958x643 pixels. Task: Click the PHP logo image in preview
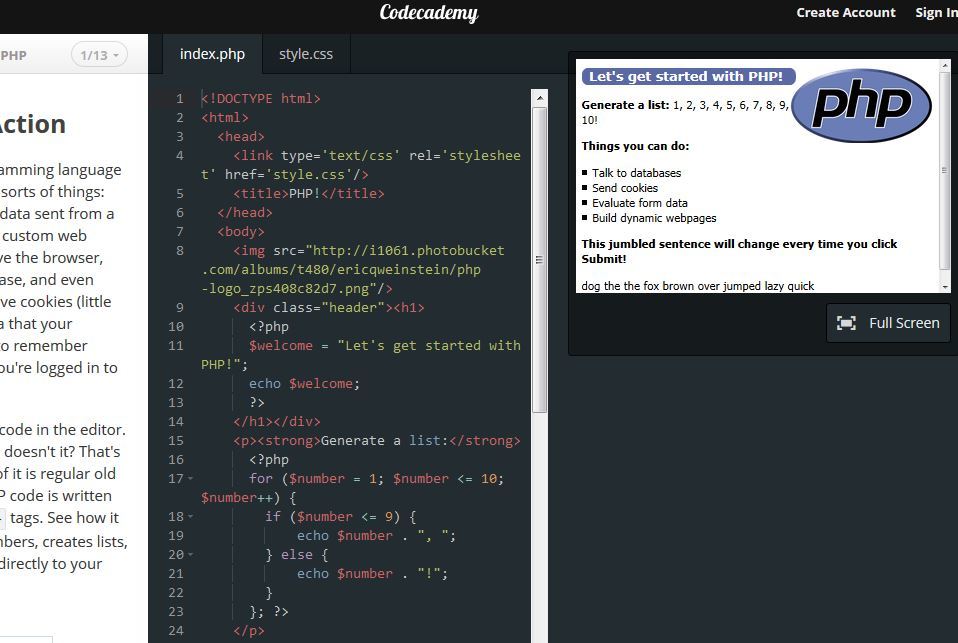click(861, 105)
